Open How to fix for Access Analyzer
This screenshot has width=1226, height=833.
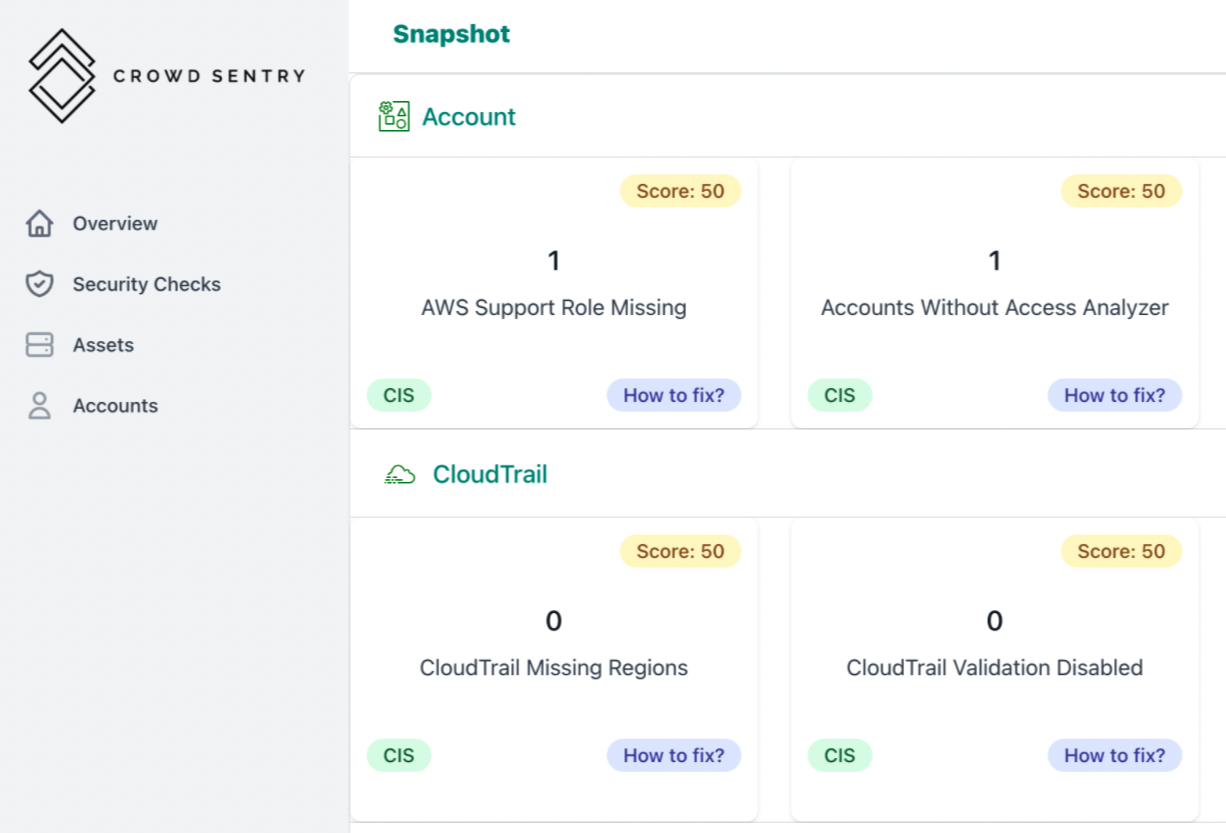click(1114, 395)
